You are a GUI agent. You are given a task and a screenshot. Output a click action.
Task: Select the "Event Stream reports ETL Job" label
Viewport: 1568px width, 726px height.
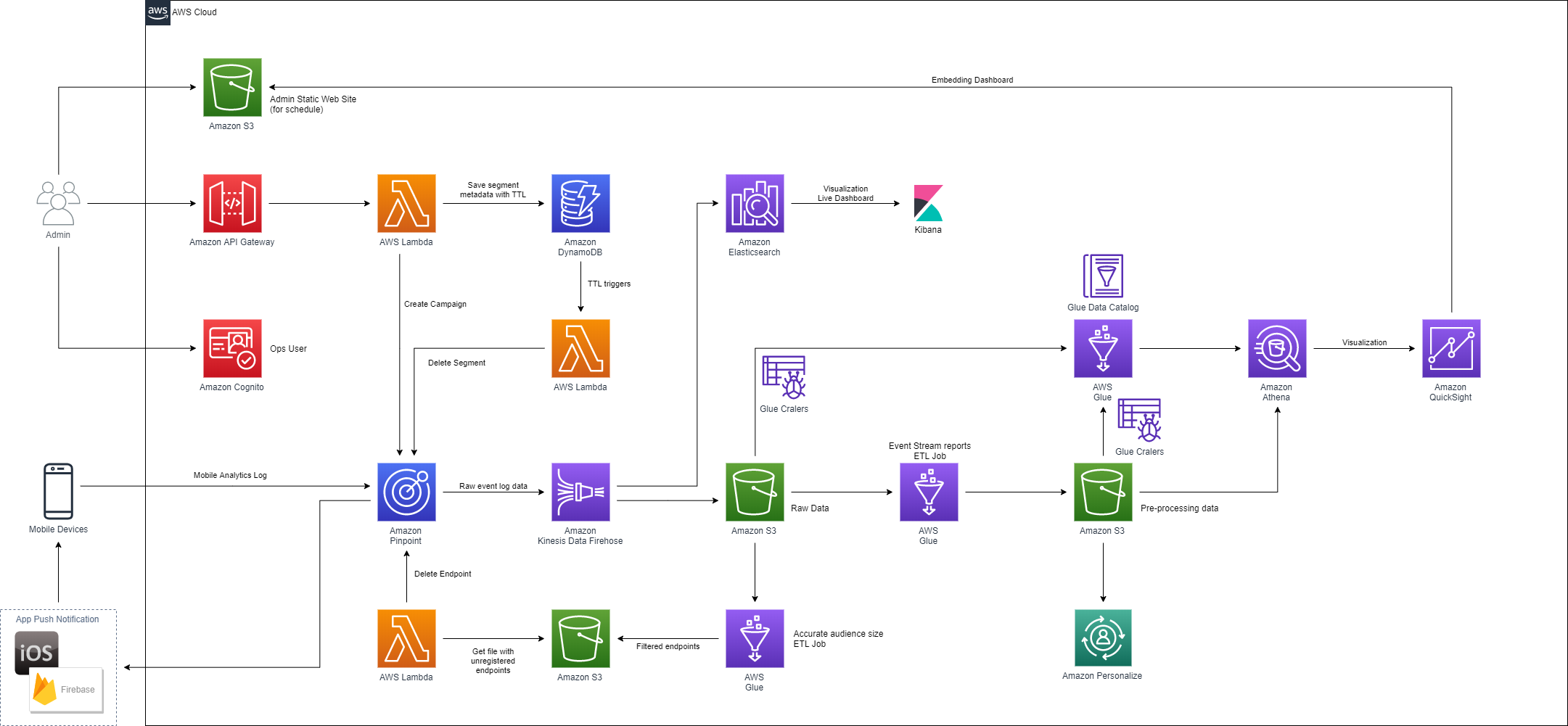coord(929,451)
